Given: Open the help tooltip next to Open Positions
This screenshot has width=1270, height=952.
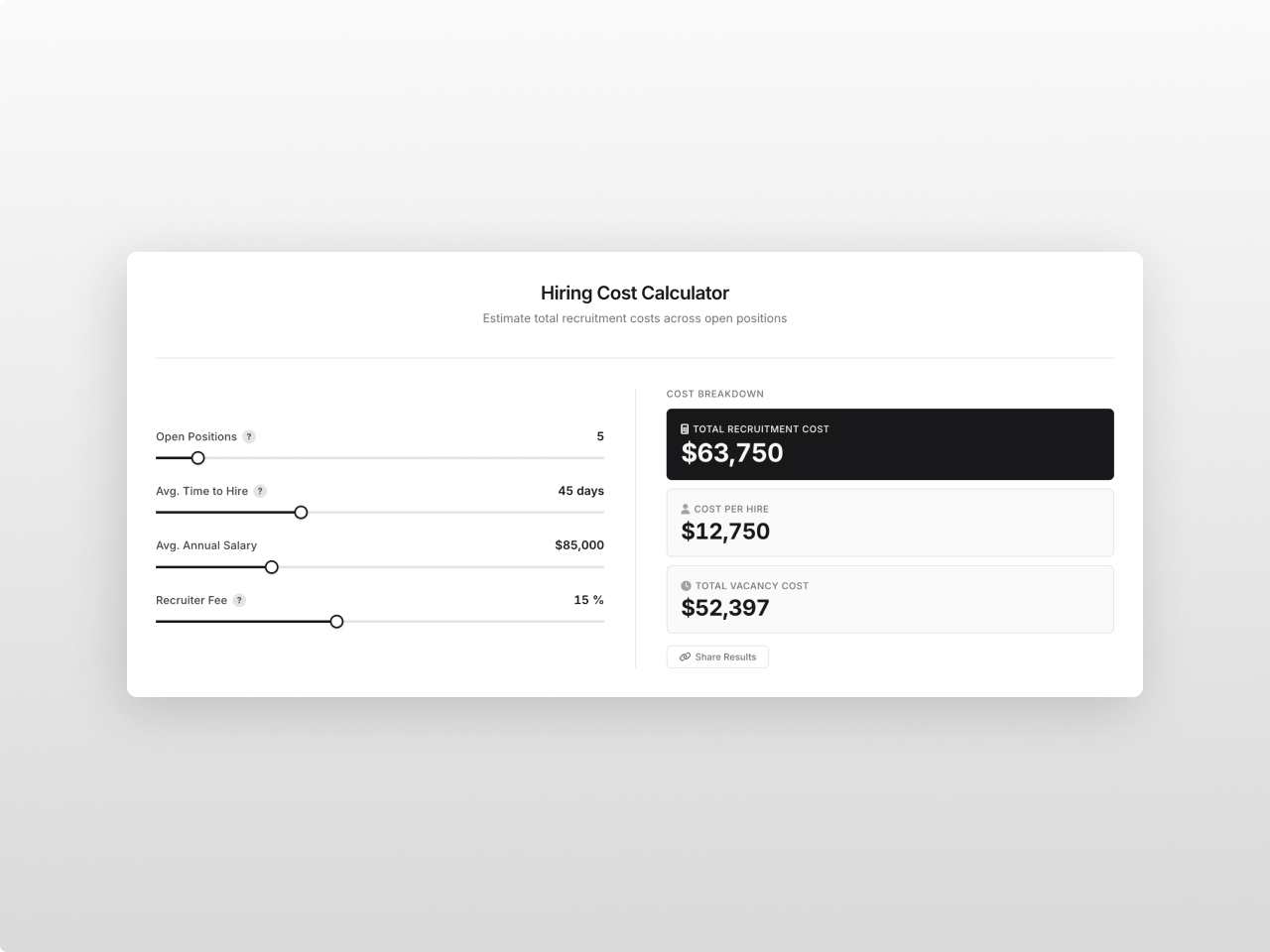Looking at the screenshot, I should (248, 435).
